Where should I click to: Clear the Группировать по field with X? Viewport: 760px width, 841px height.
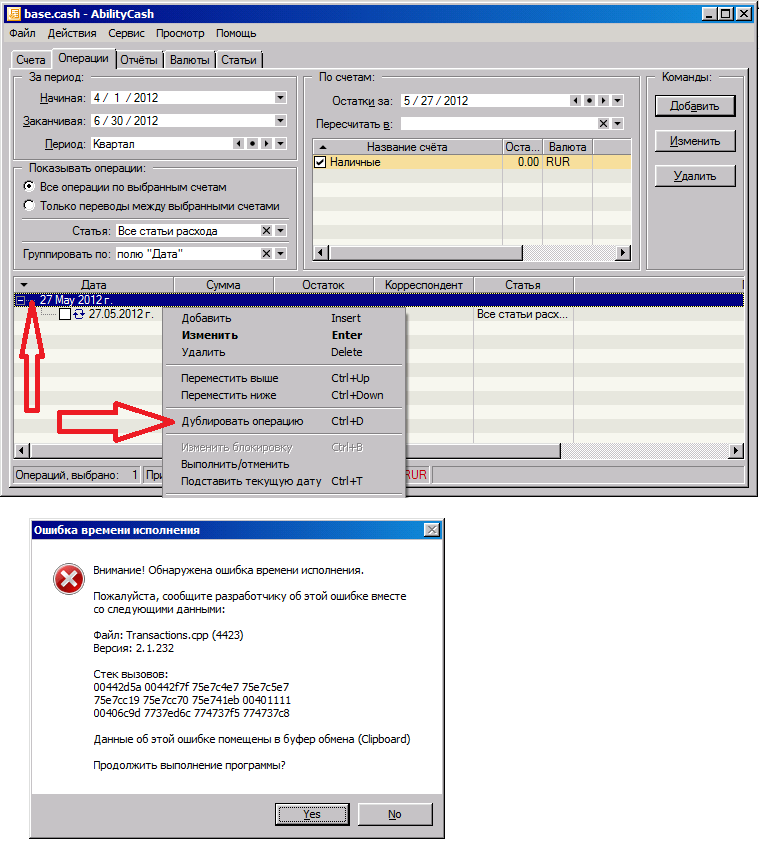click(266, 254)
